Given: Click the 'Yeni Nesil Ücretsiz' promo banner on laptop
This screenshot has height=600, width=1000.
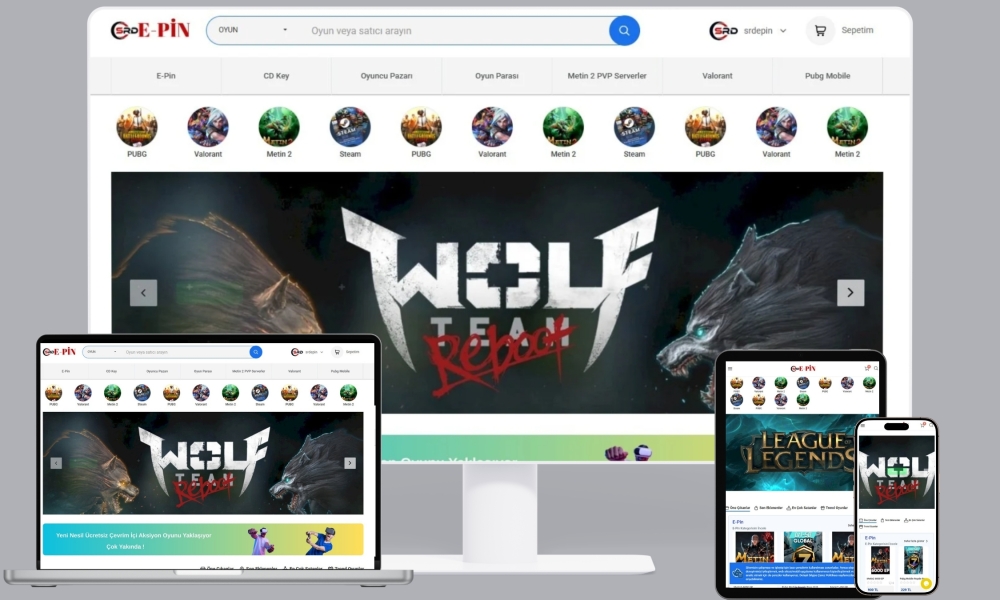Looking at the screenshot, I should tap(203, 539).
